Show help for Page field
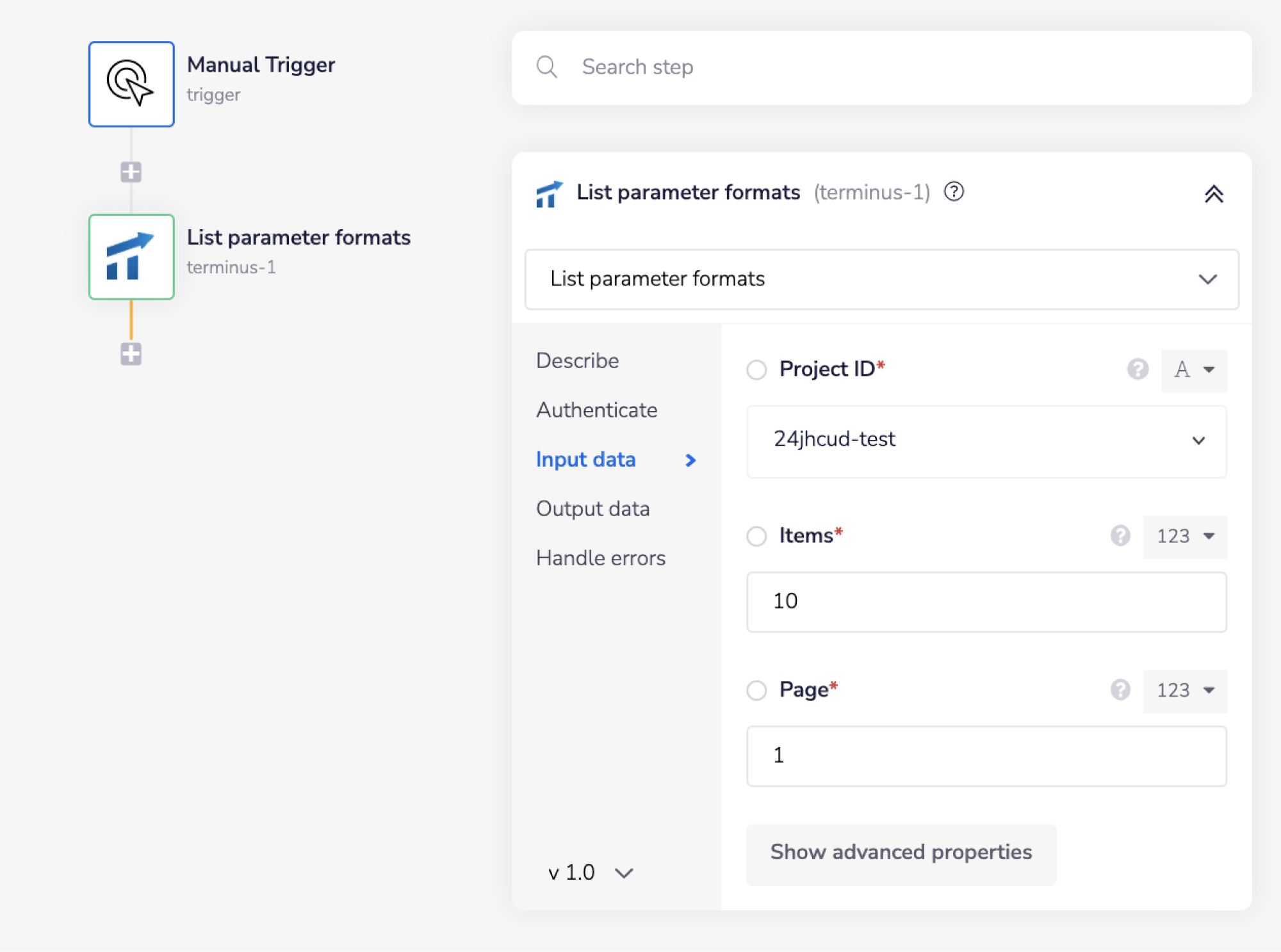Image resolution: width=1281 pixels, height=952 pixels. coord(1120,690)
